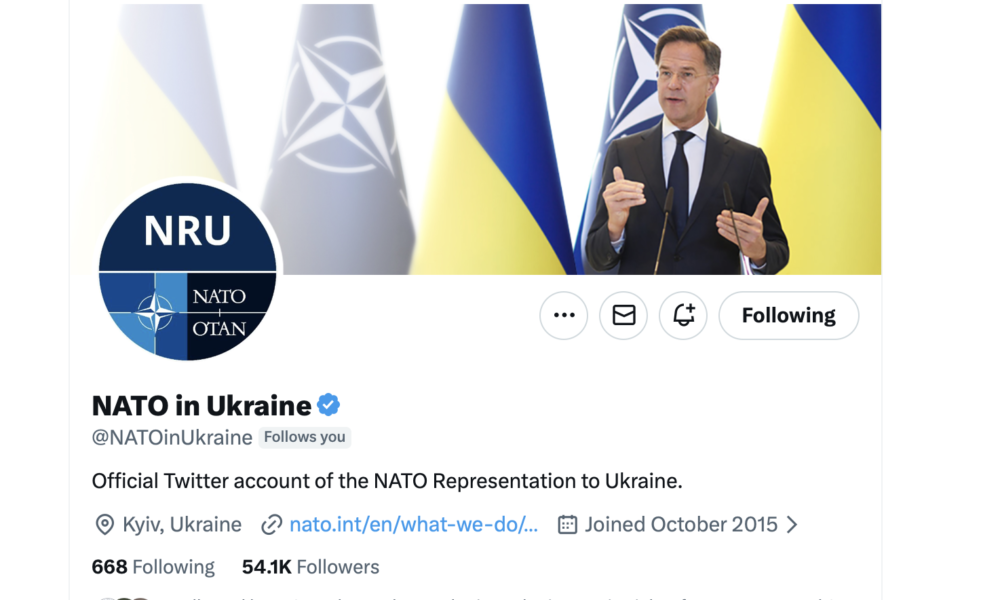This screenshot has height=600, width=1000.
Task: Click the Joined October 2015 text
Action: click(681, 524)
